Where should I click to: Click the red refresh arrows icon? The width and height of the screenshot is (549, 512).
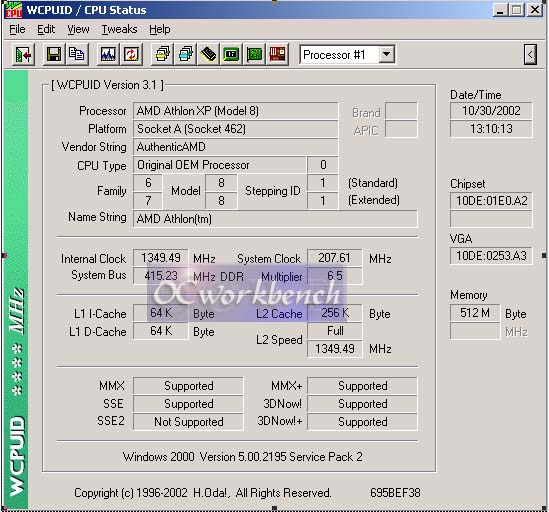[131, 54]
